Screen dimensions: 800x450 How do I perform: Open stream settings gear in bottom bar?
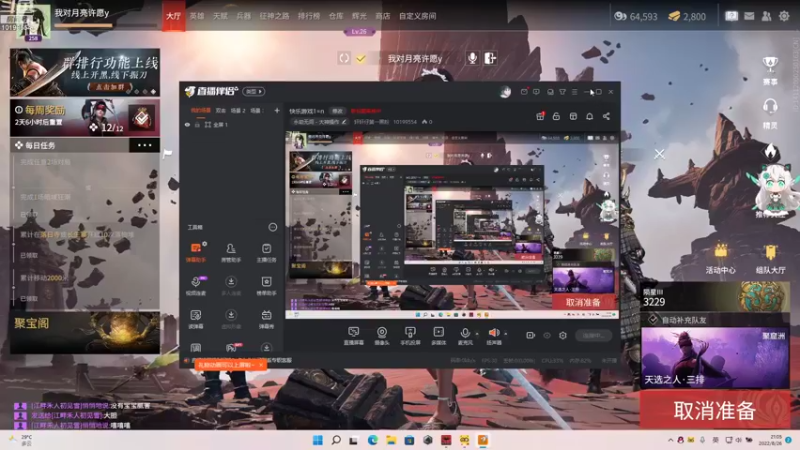click(562, 335)
